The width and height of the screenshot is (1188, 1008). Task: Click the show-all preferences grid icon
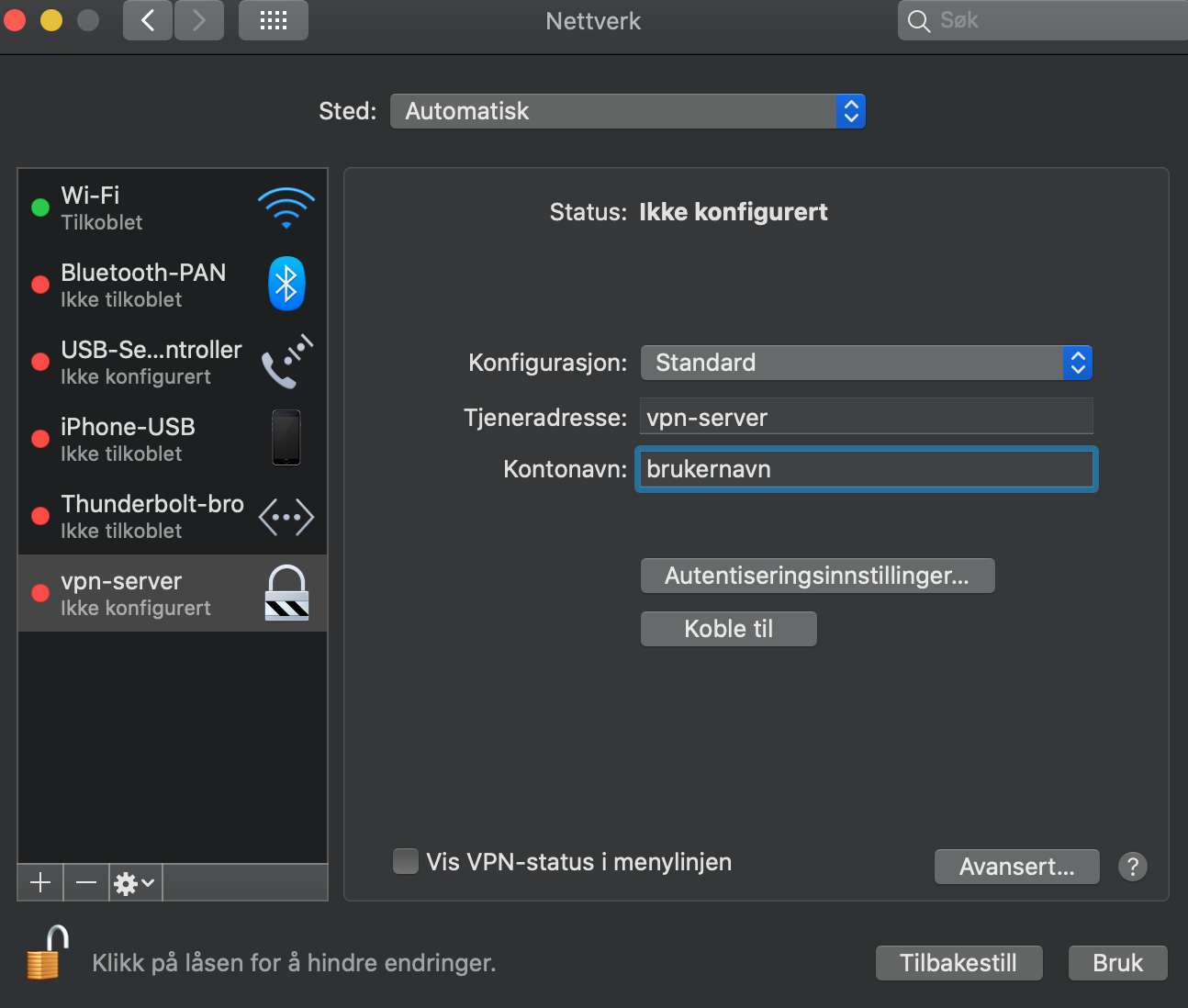click(273, 20)
